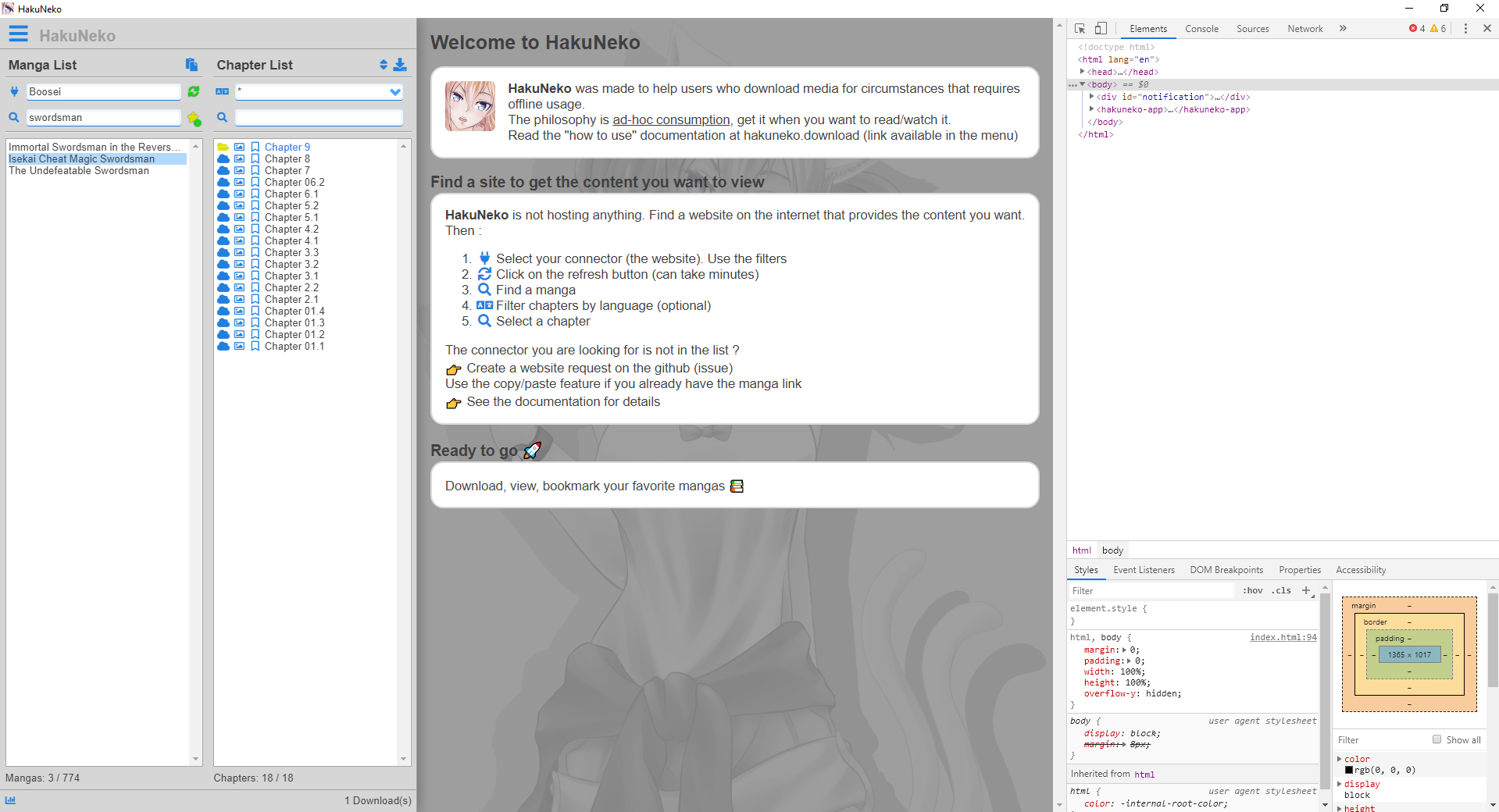Open the chapter language filter dropdown
Image resolution: width=1499 pixels, height=812 pixels.
[x=396, y=91]
